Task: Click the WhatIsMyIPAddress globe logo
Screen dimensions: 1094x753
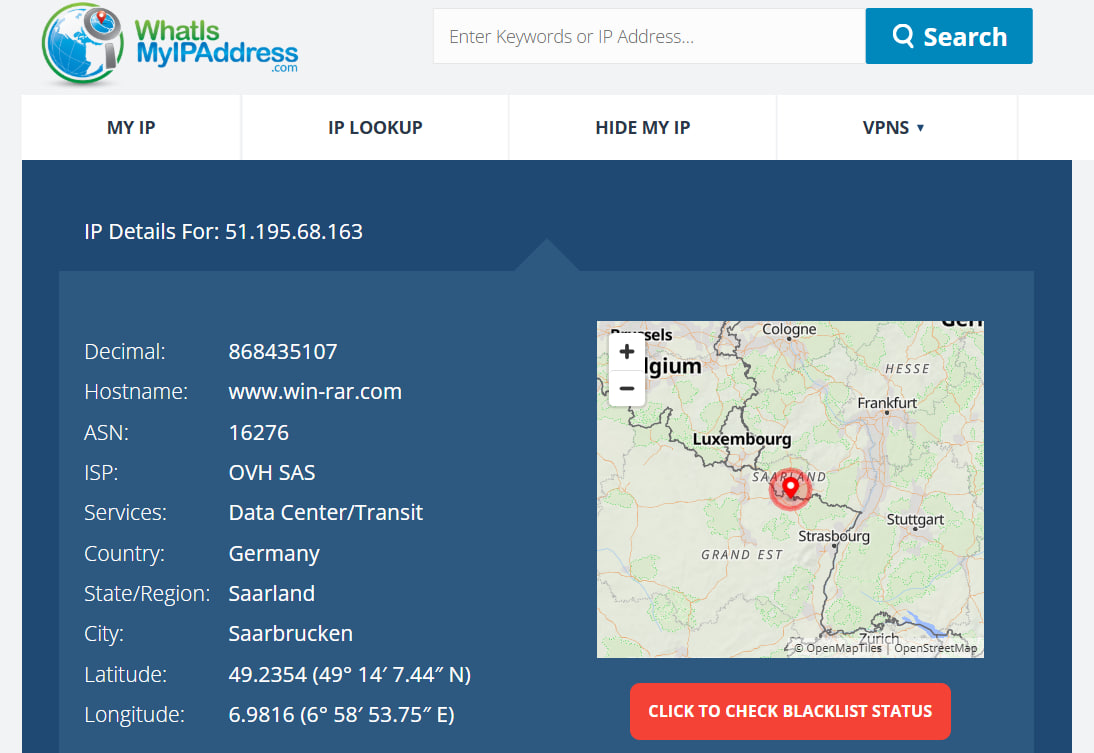Action: tap(80, 45)
